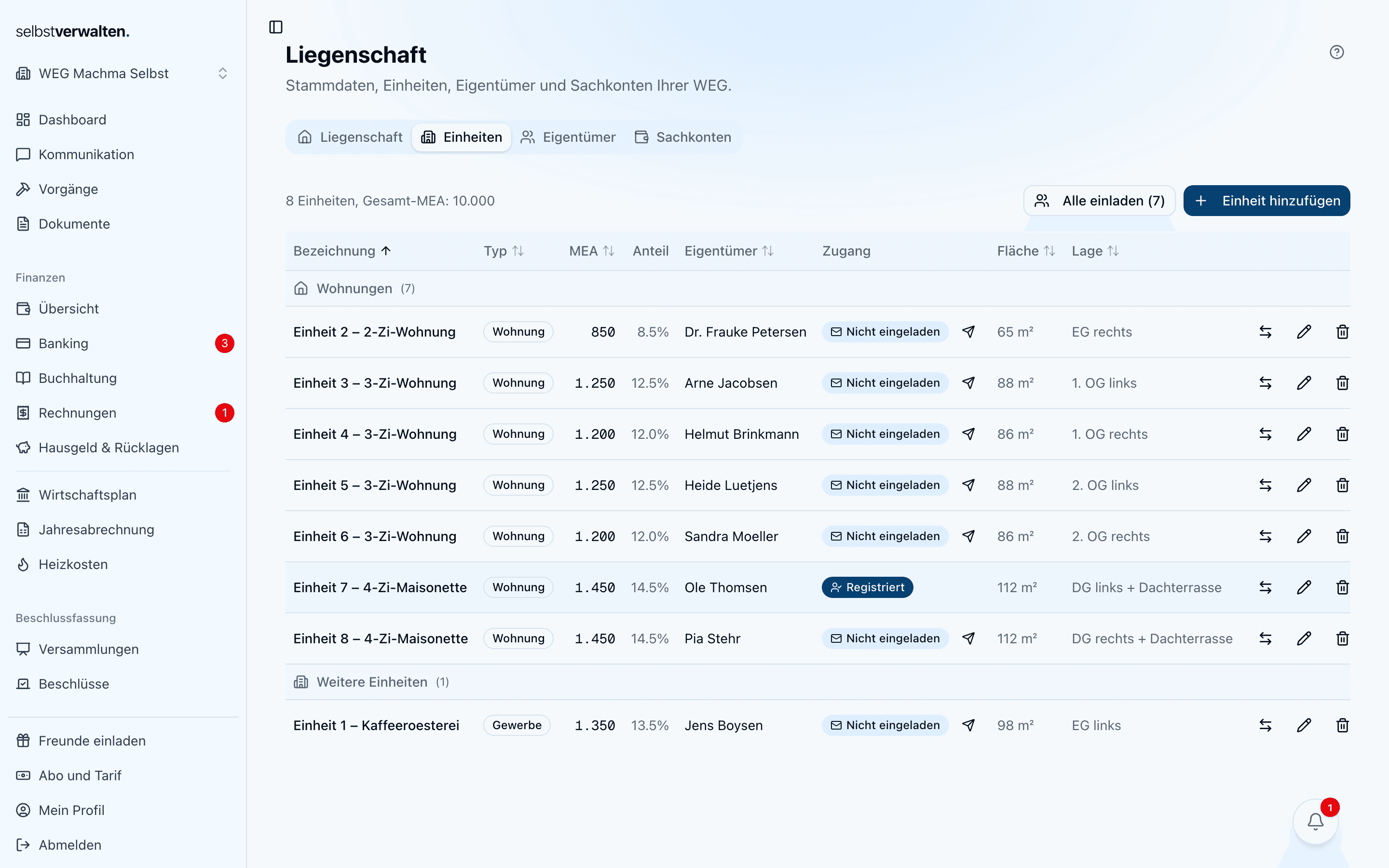Open Beschlüsse in sidebar
The width and height of the screenshot is (1389, 868).
pyautogui.click(x=123, y=684)
